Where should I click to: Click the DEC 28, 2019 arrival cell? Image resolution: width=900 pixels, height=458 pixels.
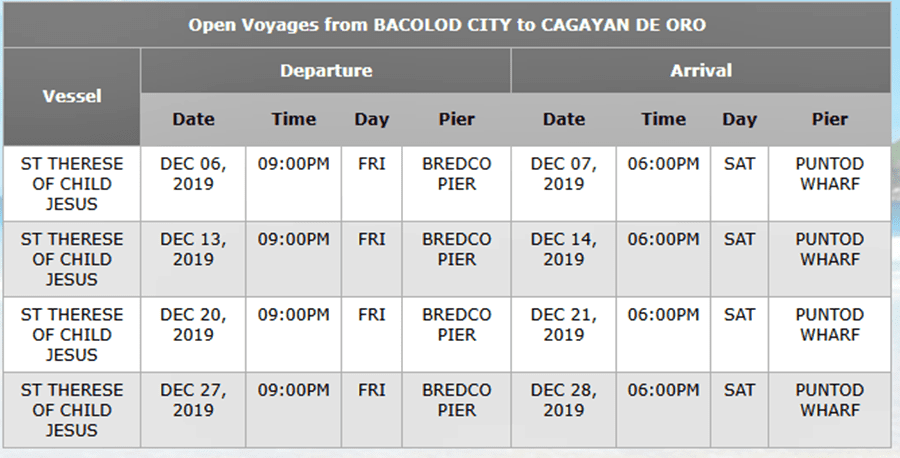563,400
